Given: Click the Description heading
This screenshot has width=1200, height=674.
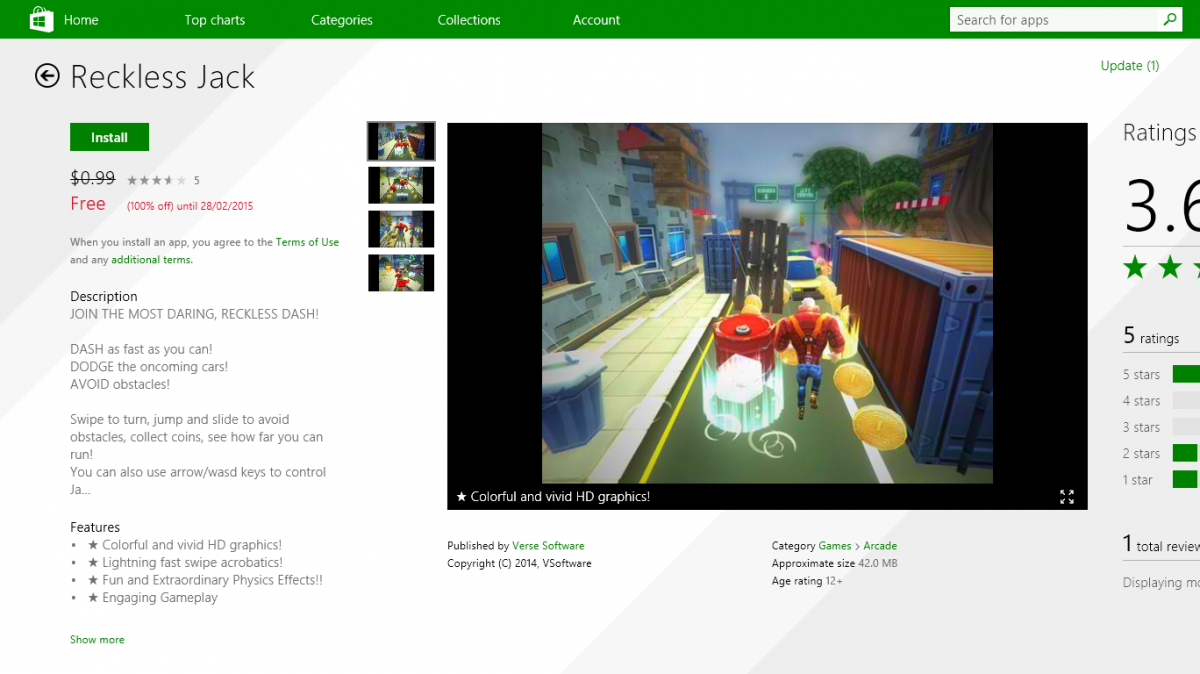Looking at the screenshot, I should click(x=104, y=297).
